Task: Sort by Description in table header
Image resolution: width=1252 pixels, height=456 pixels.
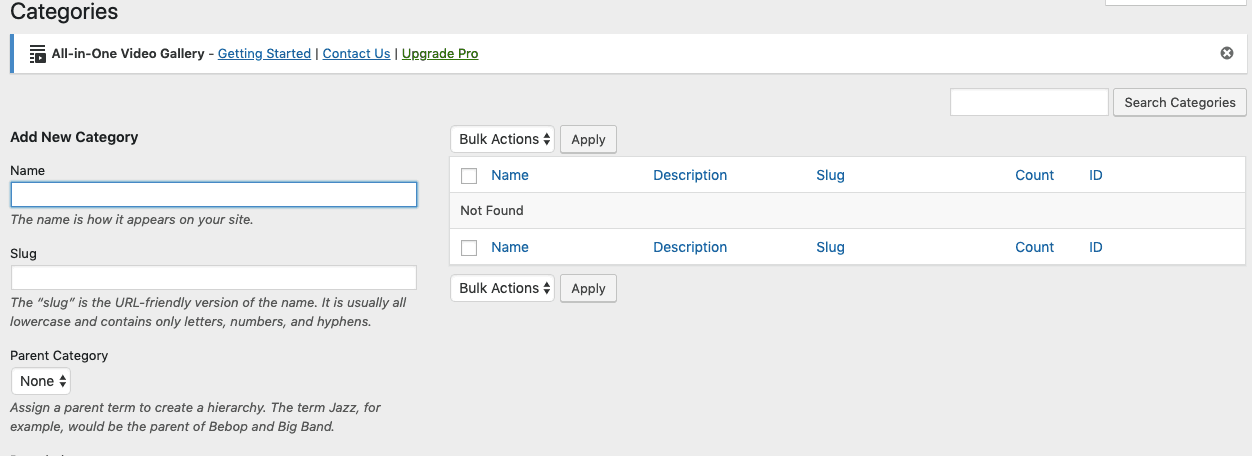Action: point(690,175)
